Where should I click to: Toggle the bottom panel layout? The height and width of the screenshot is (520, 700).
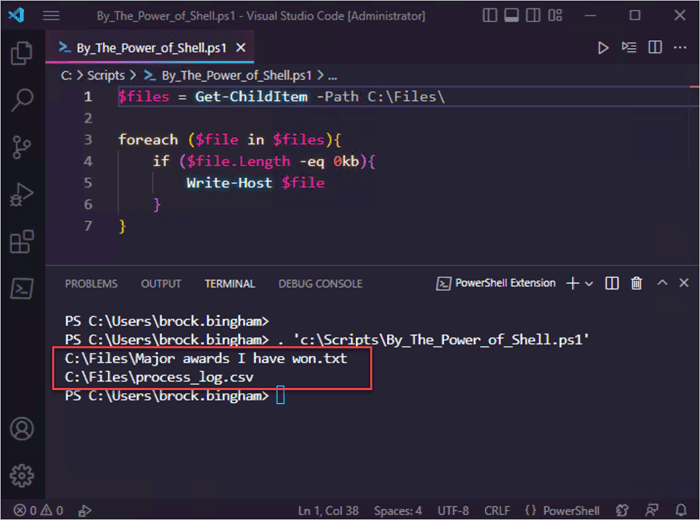click(512, 16)
